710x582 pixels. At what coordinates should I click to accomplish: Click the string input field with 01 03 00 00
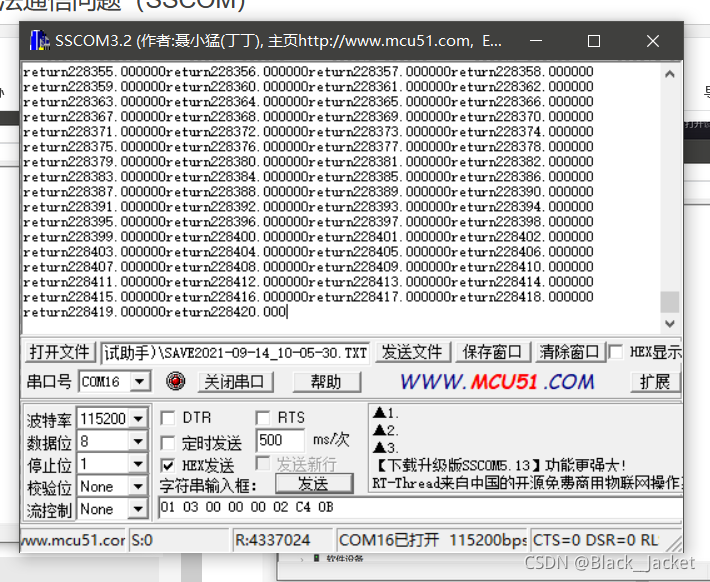click(x=420, y=507)
